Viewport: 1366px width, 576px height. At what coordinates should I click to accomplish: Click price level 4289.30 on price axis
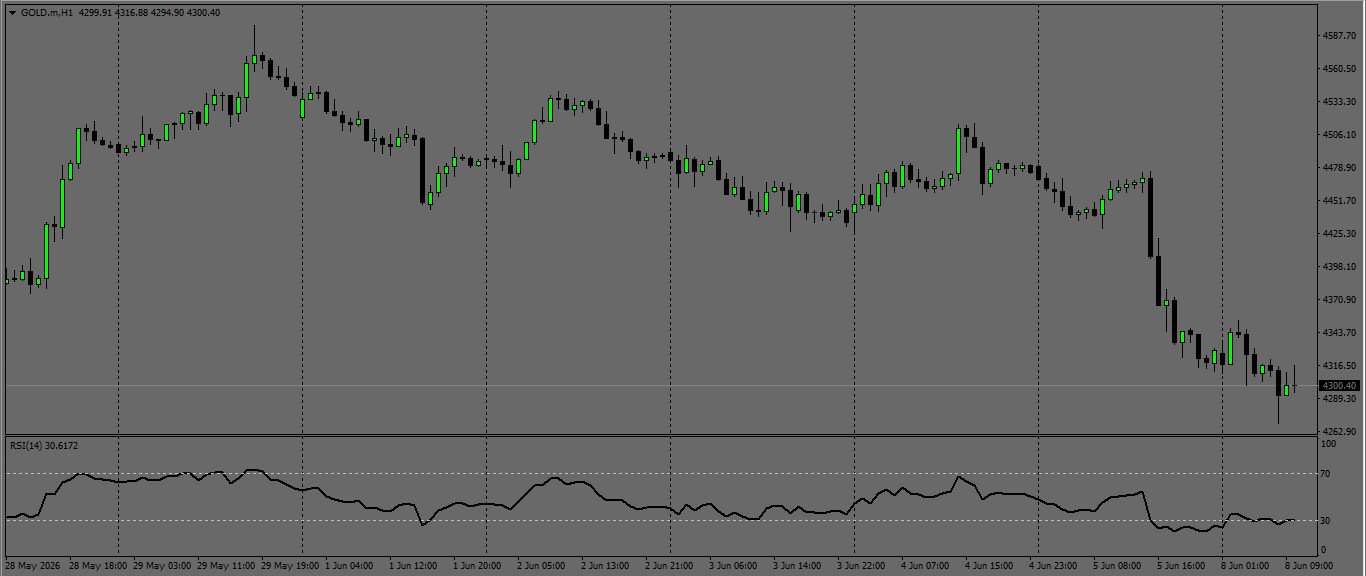point(1338,399)
